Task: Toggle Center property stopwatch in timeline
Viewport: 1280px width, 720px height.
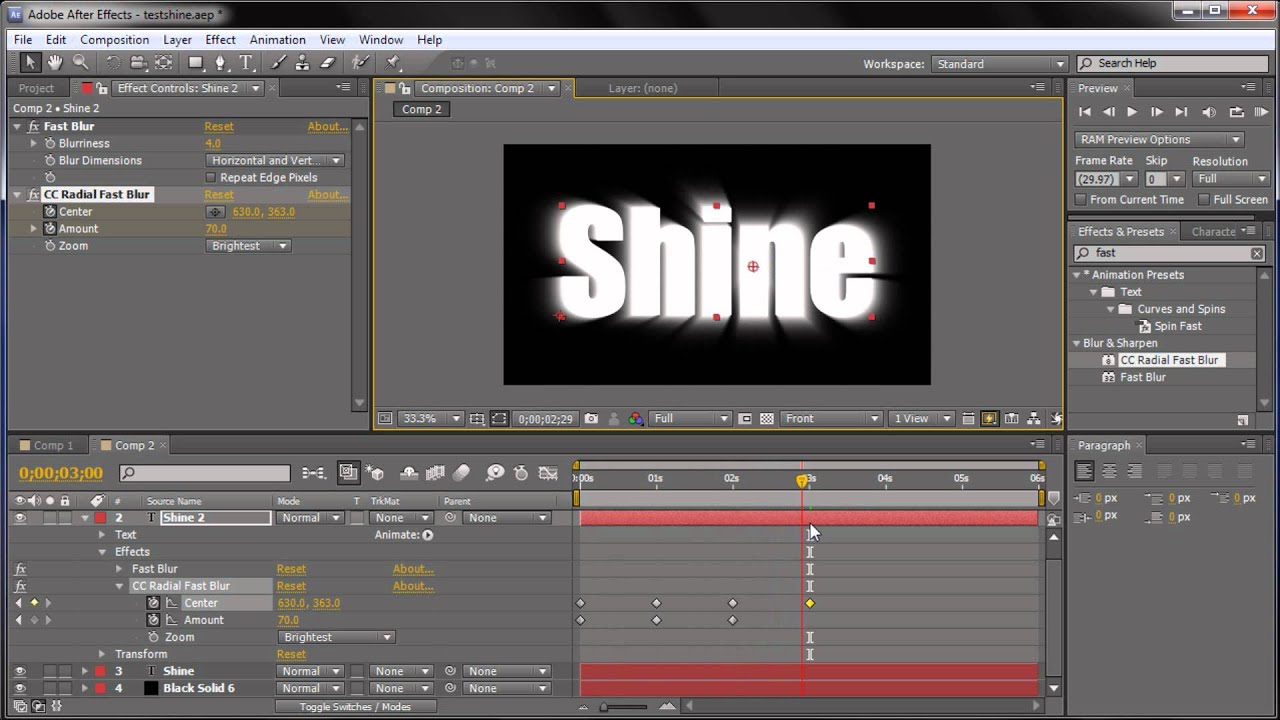Action: [153, 603]
